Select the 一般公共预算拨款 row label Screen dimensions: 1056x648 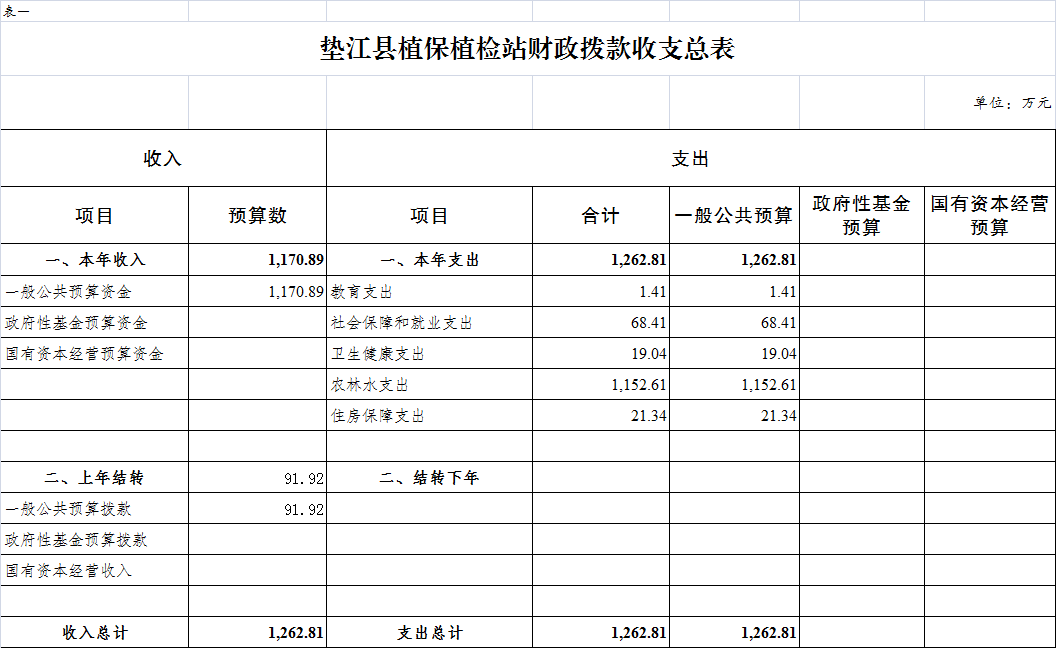point(69,509)
